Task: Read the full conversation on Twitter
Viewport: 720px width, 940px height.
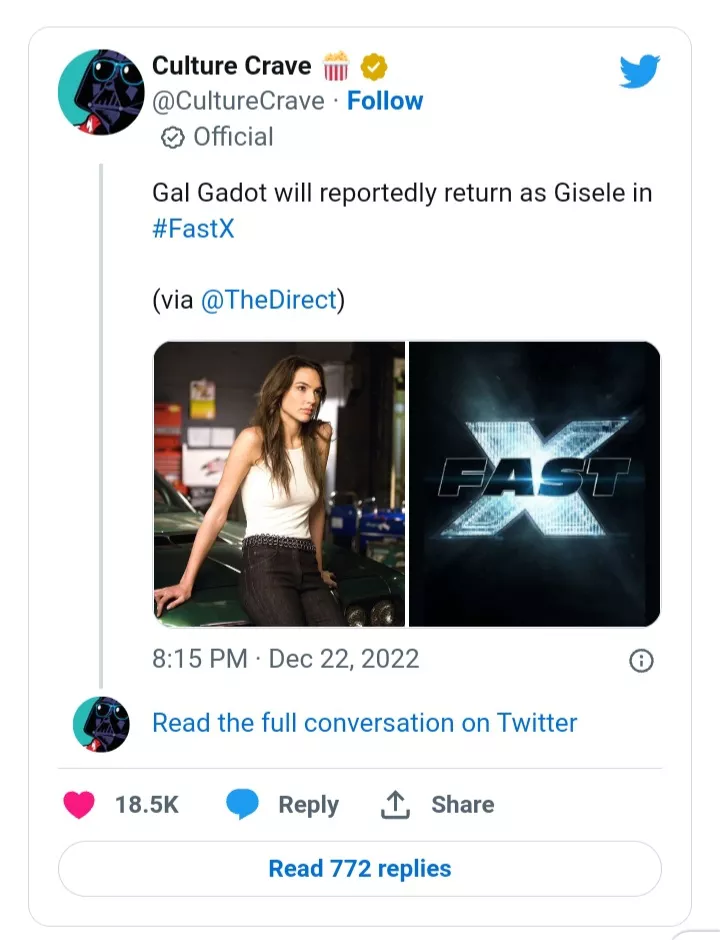Action: coord(364,723)
